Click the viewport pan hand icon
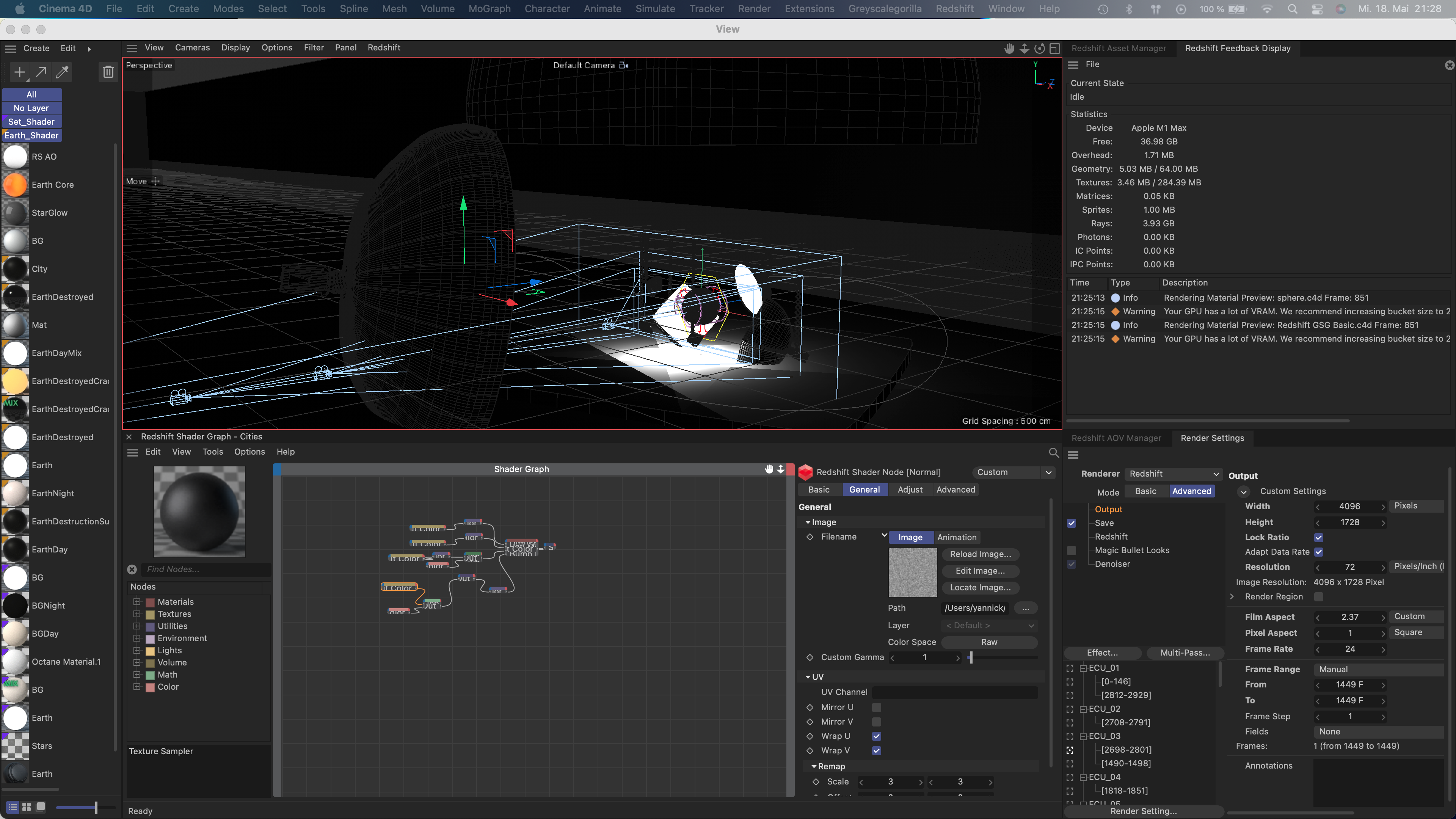The width and height of the screenshot is (1456, 819). 1009,49
